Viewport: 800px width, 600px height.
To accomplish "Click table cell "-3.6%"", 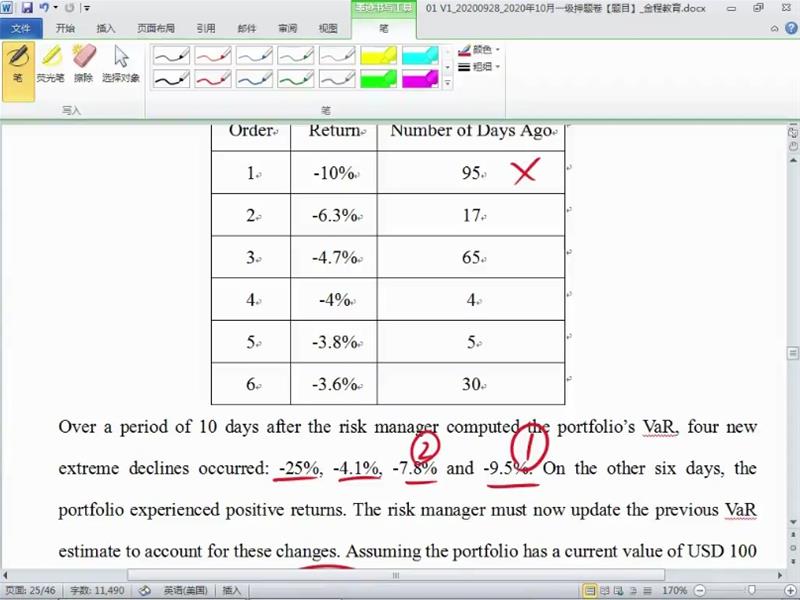I will (334, 384).
